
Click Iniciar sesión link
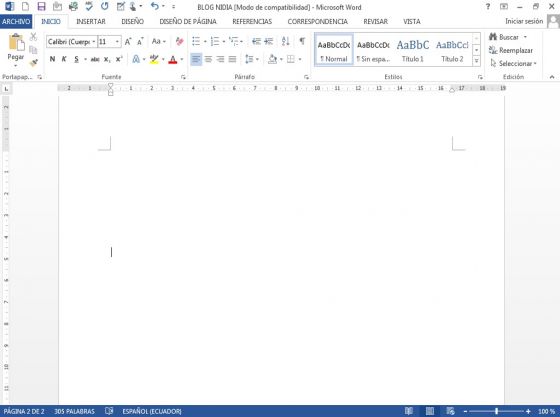(x=524, y=21)
